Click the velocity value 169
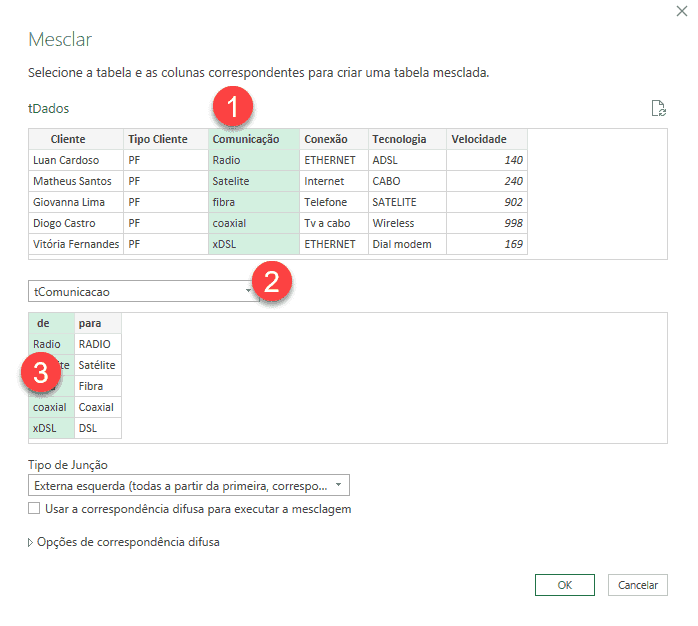698x626 pixels. click(x=487, y=244)
